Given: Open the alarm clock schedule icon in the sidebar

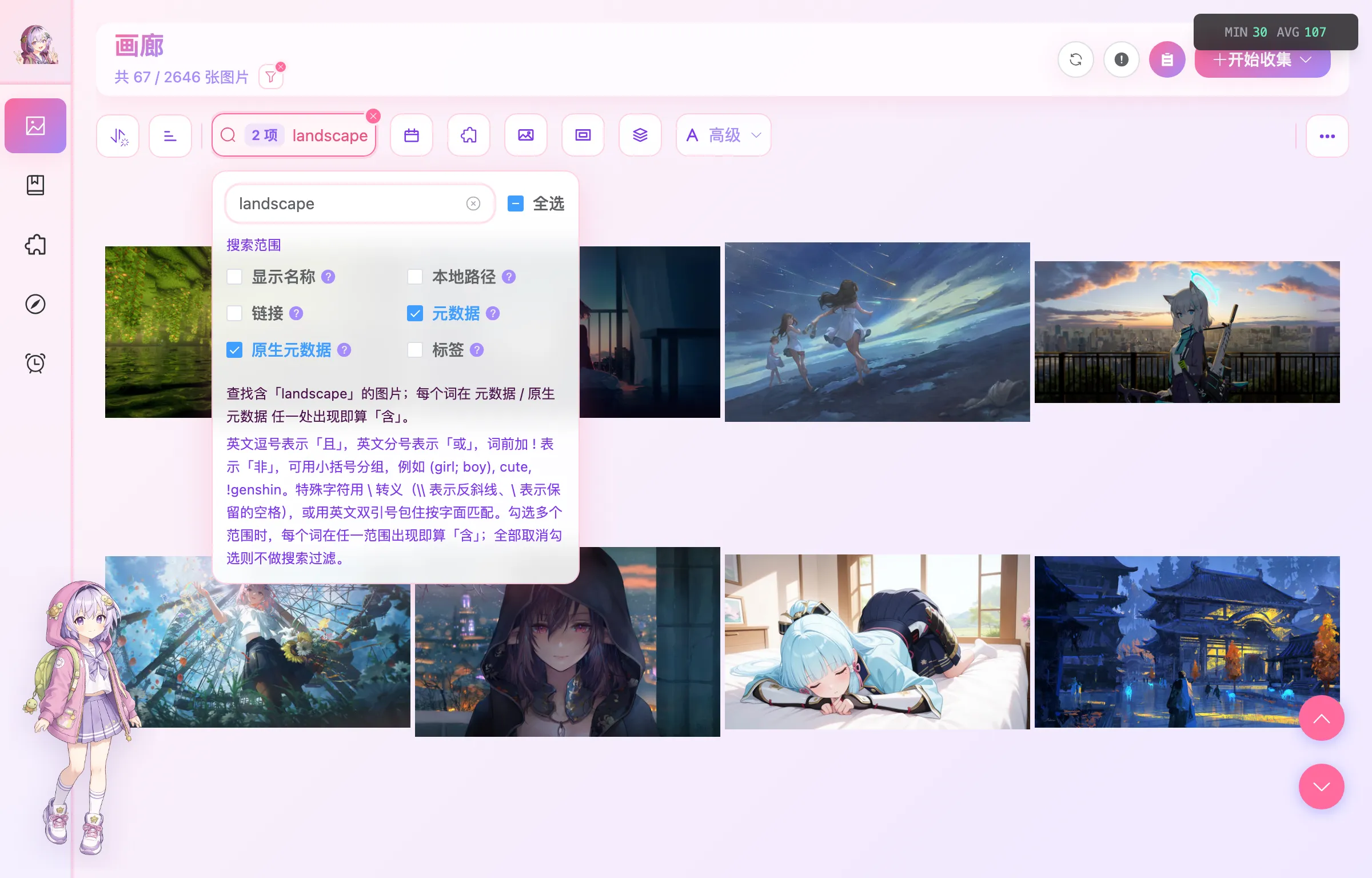Looking at the screenshot, I should [35, 363].
